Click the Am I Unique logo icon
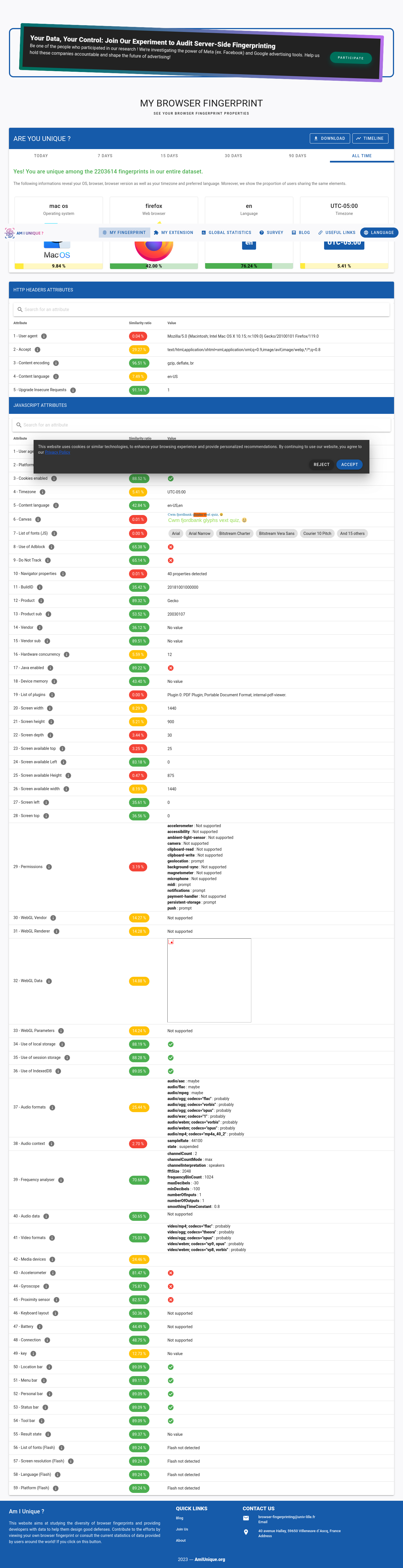Image resolution: width=403 pixels, height=1568 pixels. click(10, 233)
